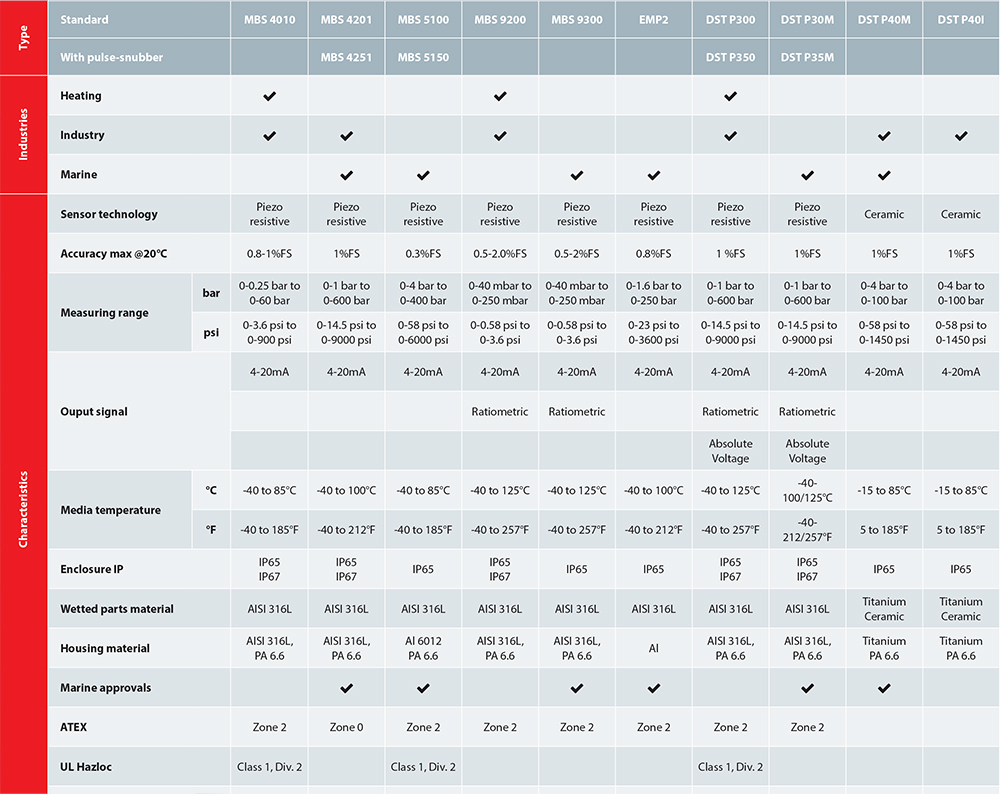Click the red Characteristics sidebar label
The image size is (1000, 794).
pos(23,509)
